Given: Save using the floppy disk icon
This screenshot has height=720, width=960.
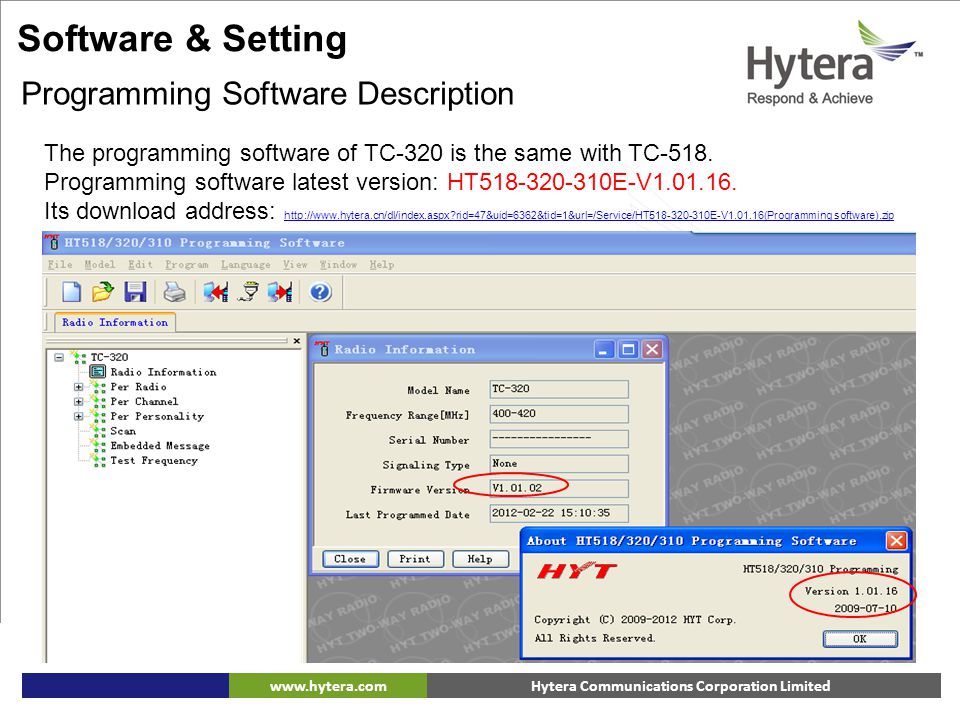Looking at the screenshot, I should click(x=135, y=291).
